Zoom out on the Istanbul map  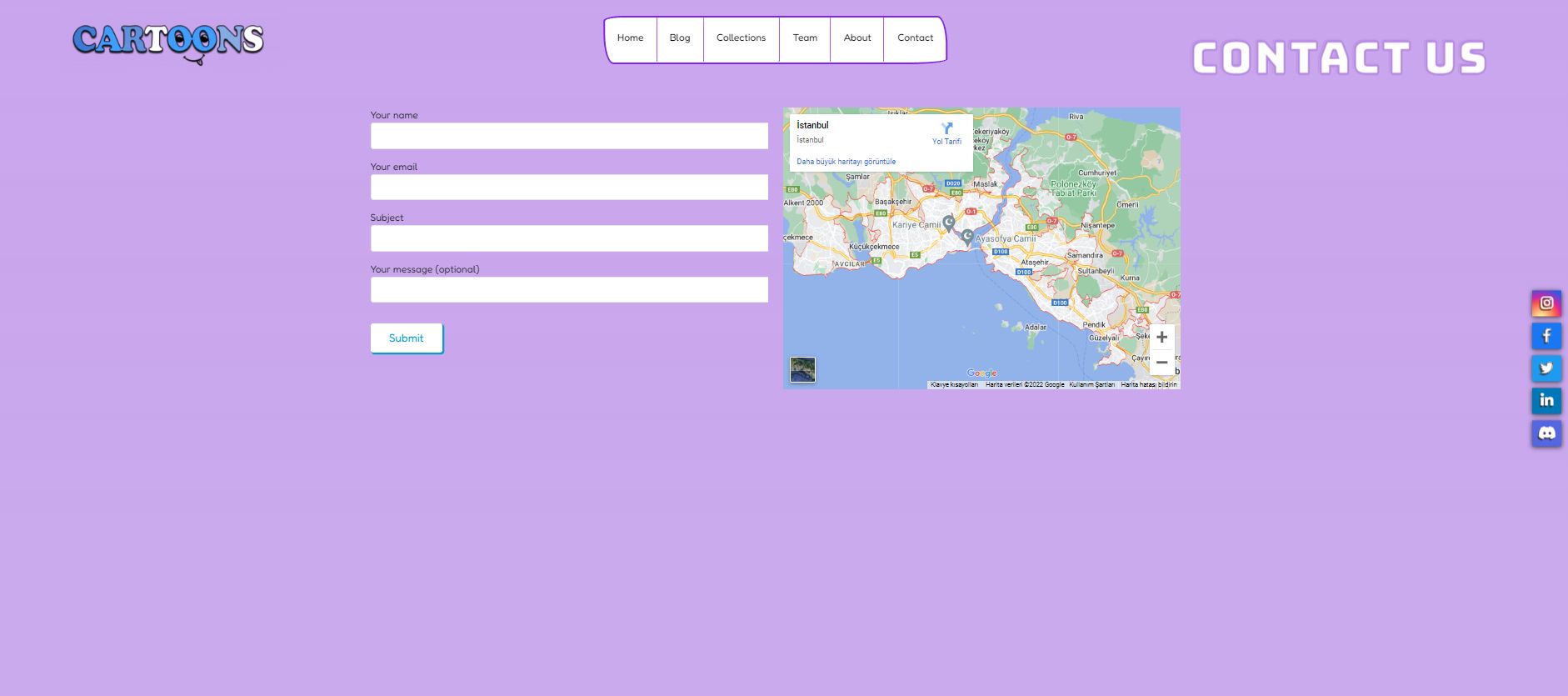[1161, 363]
